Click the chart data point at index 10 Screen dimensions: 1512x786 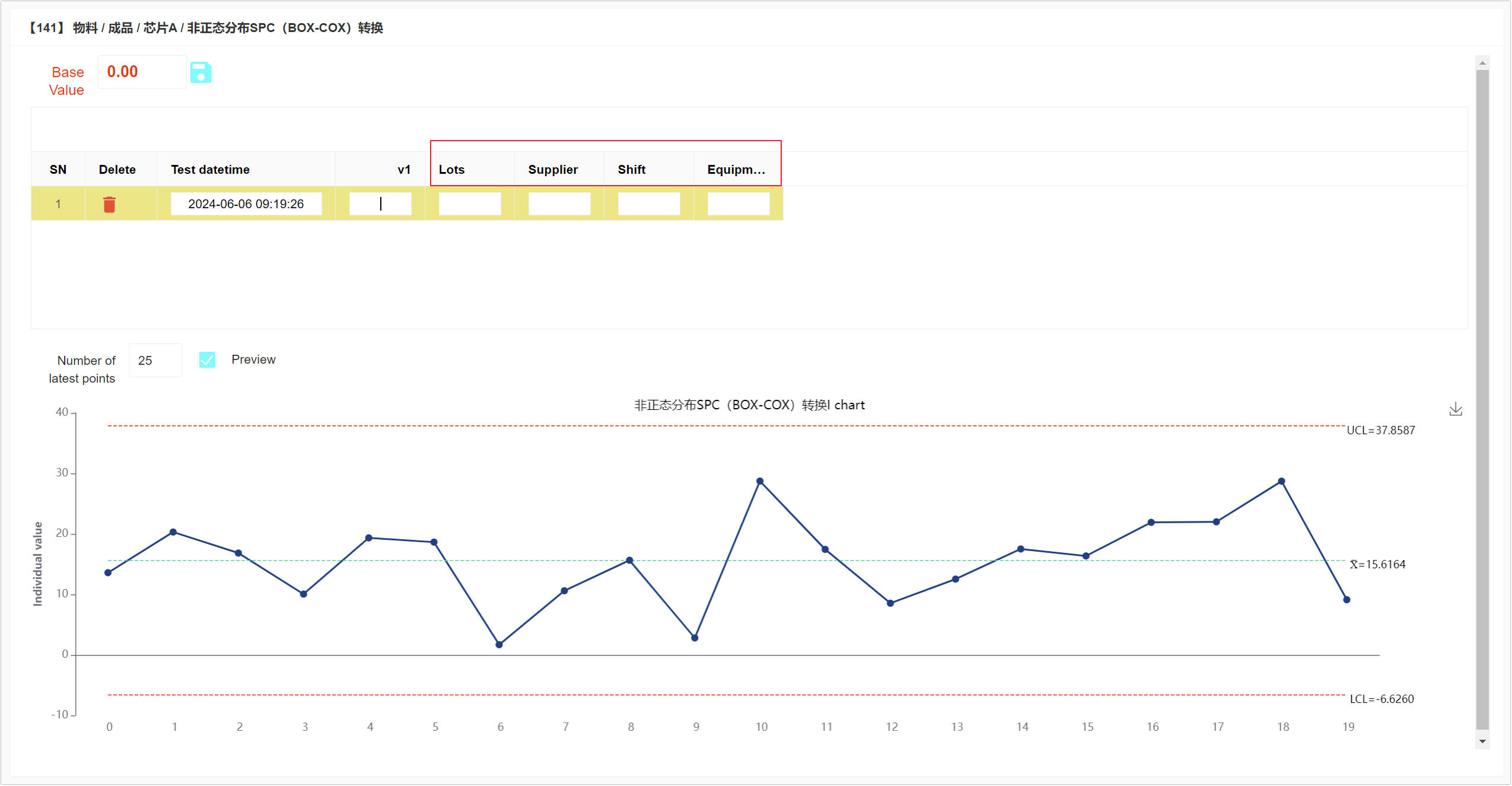tap(760, 481)
